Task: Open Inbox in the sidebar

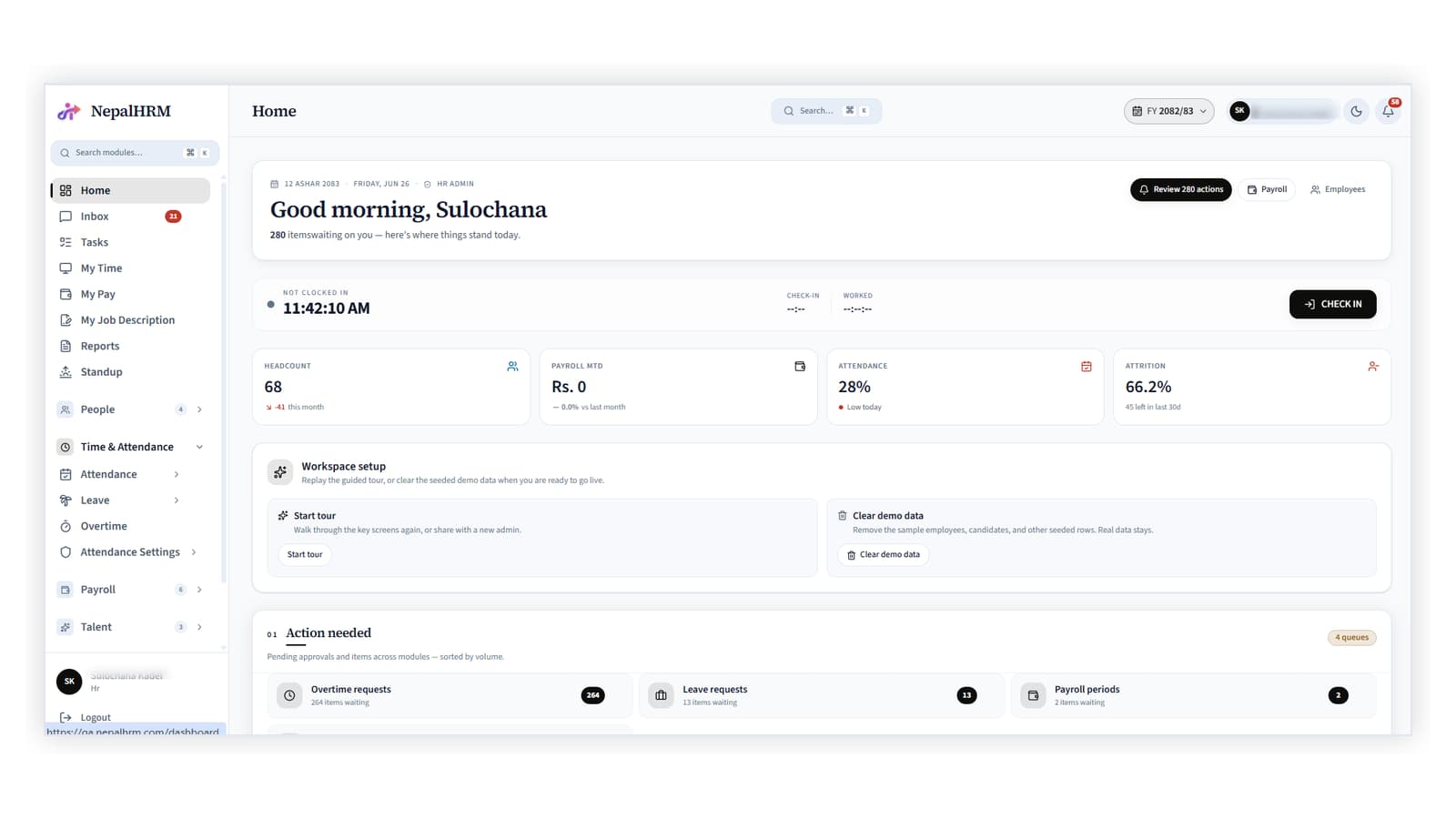Action: point(130,217)
